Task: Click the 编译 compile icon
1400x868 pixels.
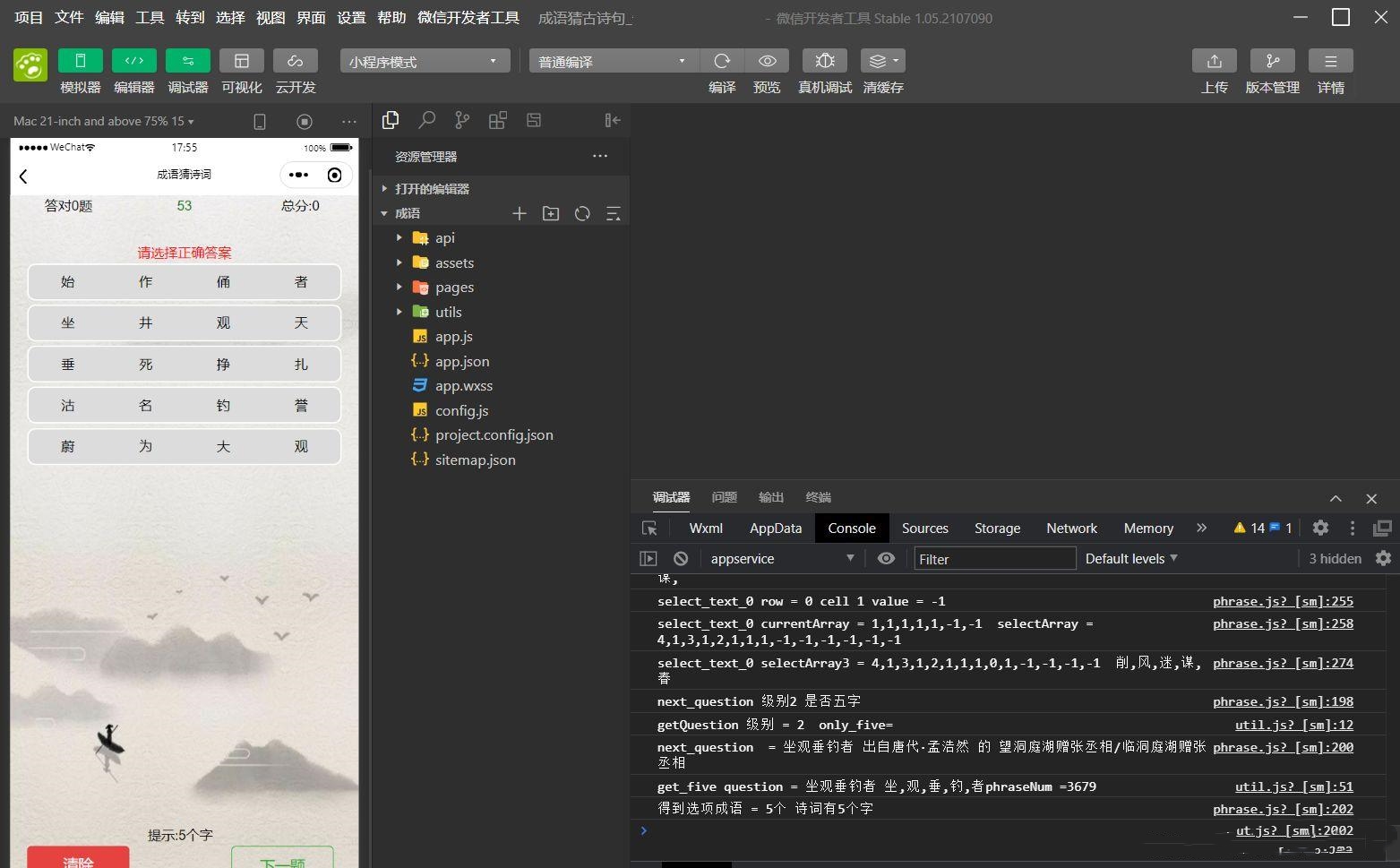Action: click(x=722, y=61)
